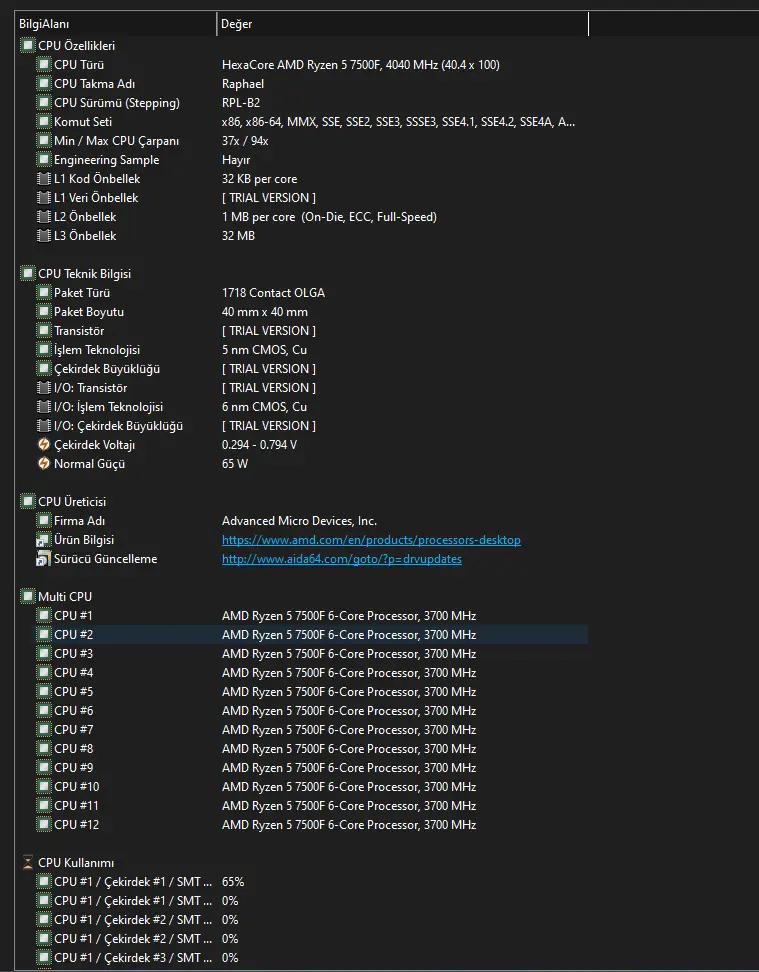This screenshot has height=972, width=759.
Task: Click the CPU Teknik Bilgisi section icon
Action: (28, 273)
